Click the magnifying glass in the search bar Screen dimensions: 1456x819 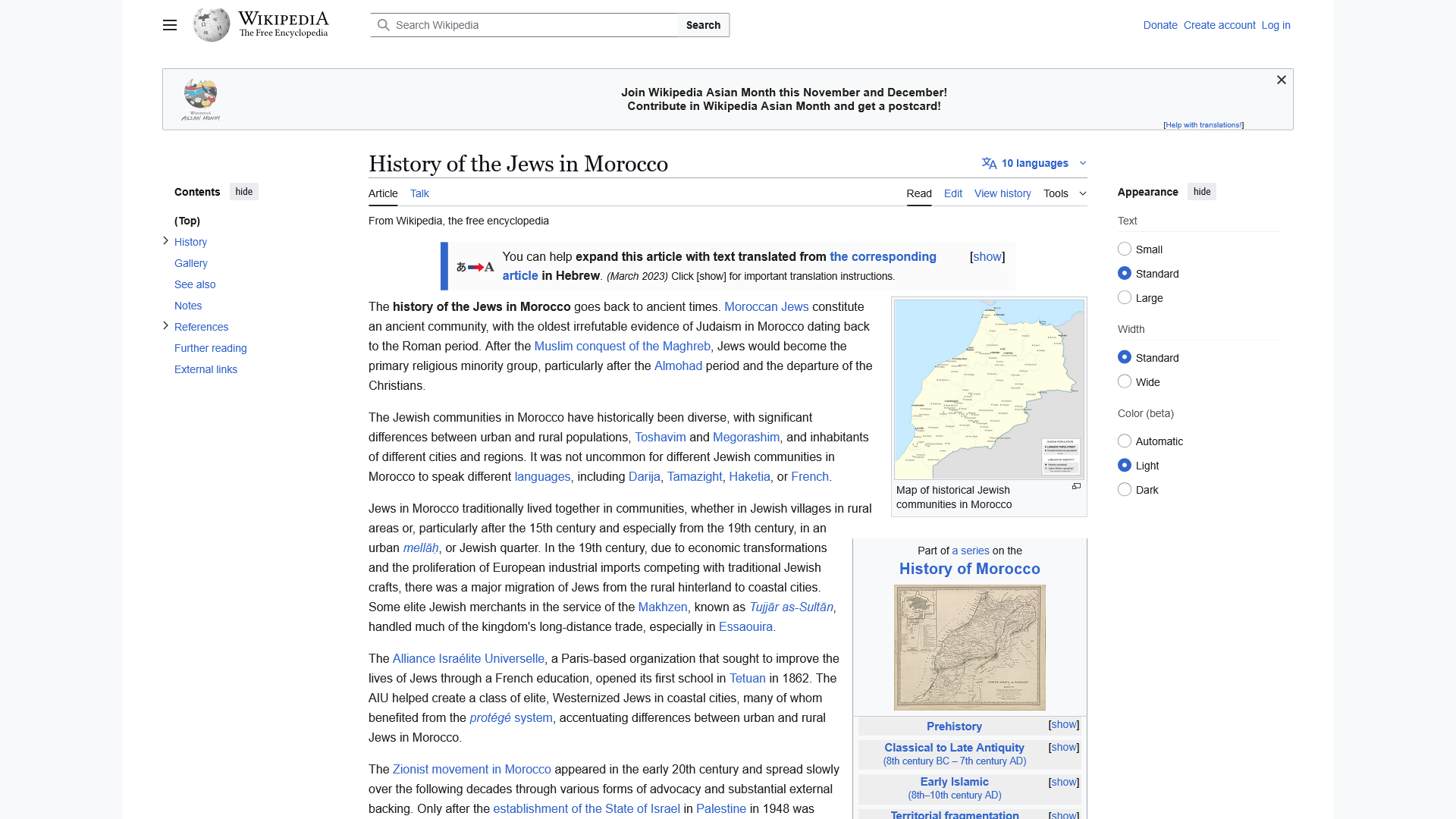pyautogui.click(x=384, y=24)
